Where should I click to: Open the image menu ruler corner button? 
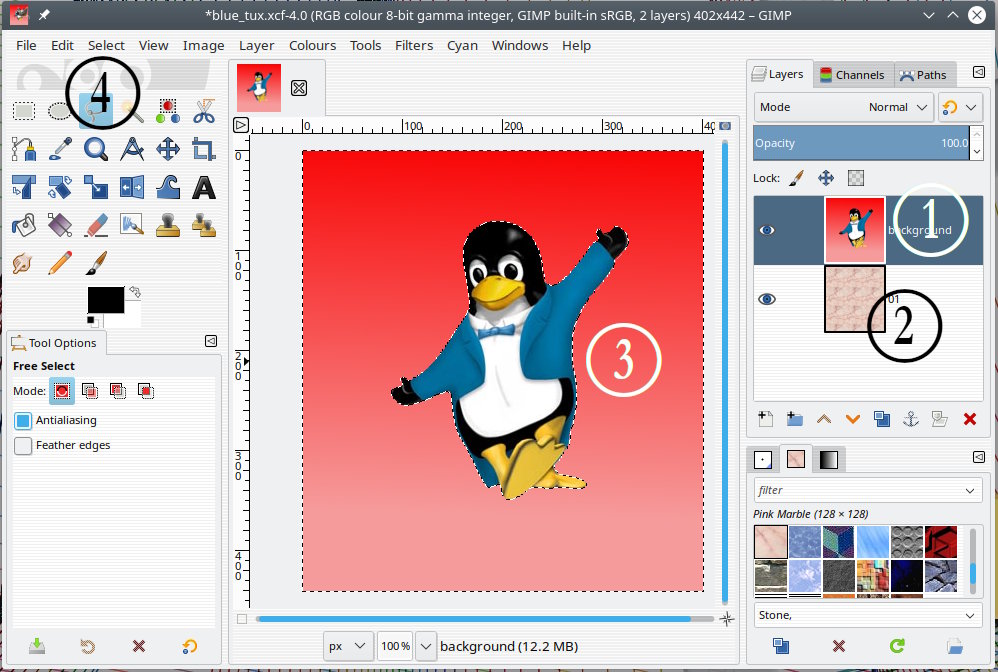point(241,125)
